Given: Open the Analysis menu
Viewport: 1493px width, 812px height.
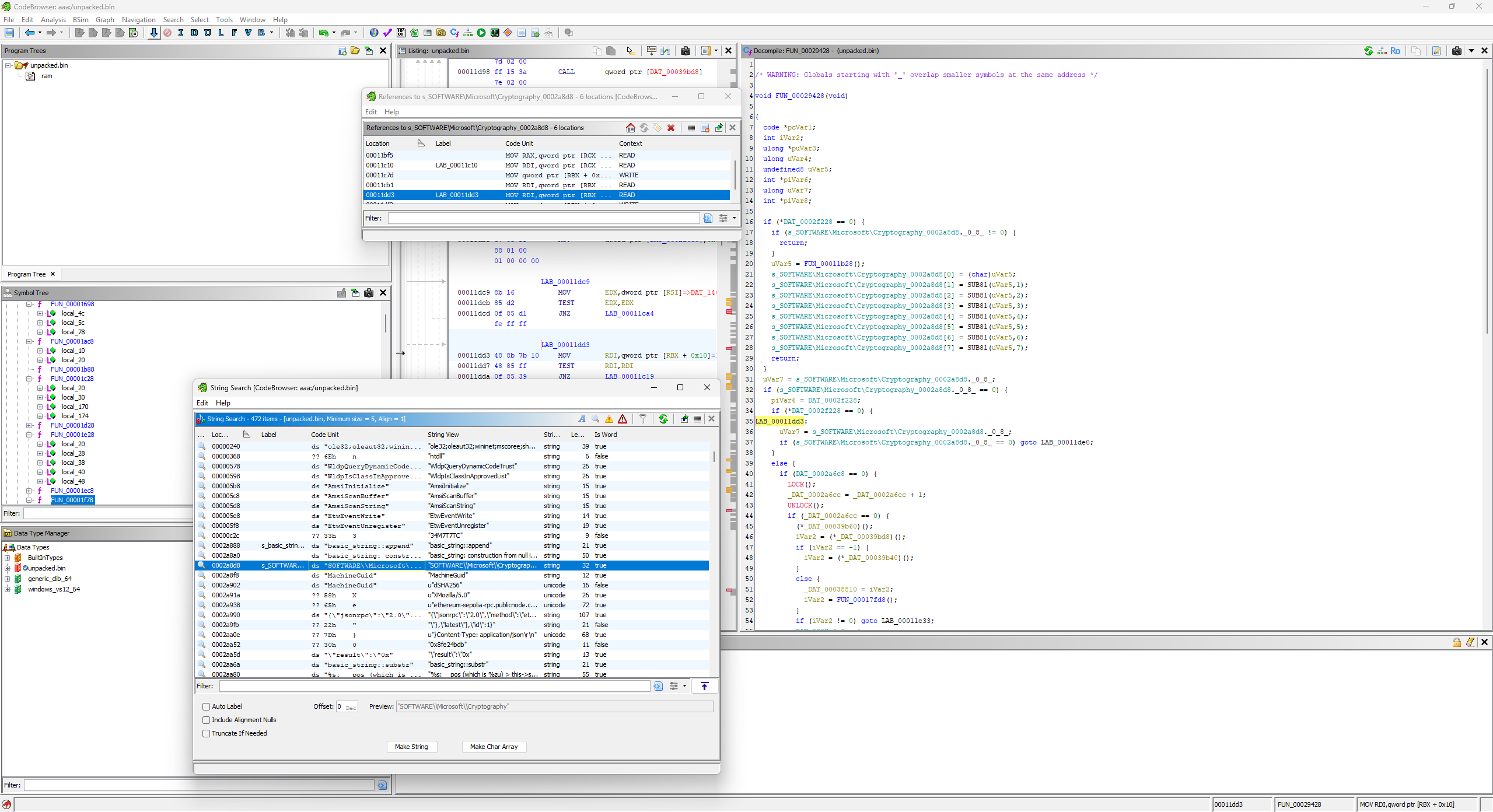Looking at the screenshot, I should 53,19.
